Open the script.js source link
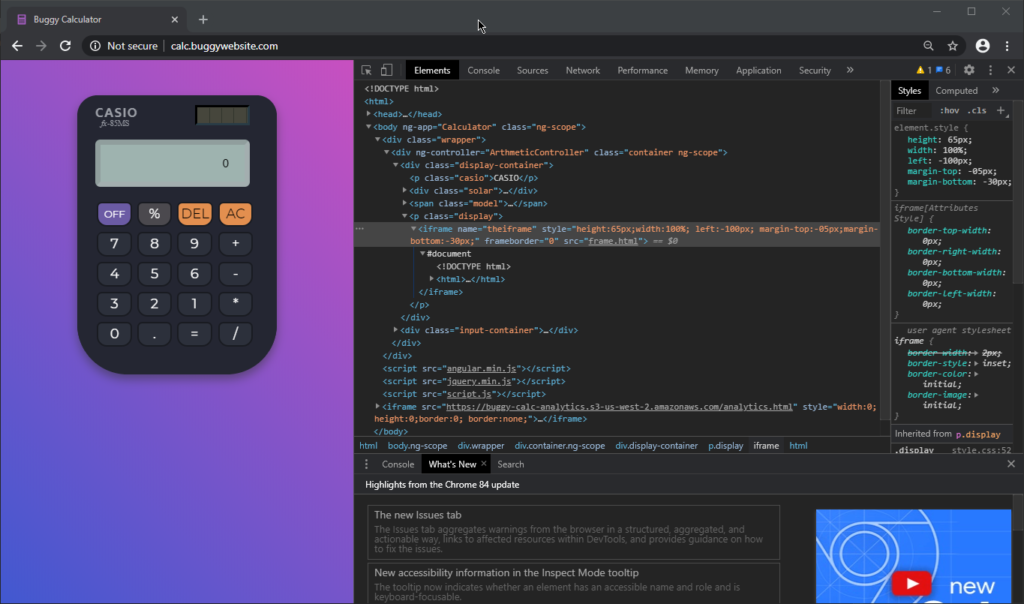The width and height of the screenshot is (1024, 604). pyautogui.click(x=469, y=394)
